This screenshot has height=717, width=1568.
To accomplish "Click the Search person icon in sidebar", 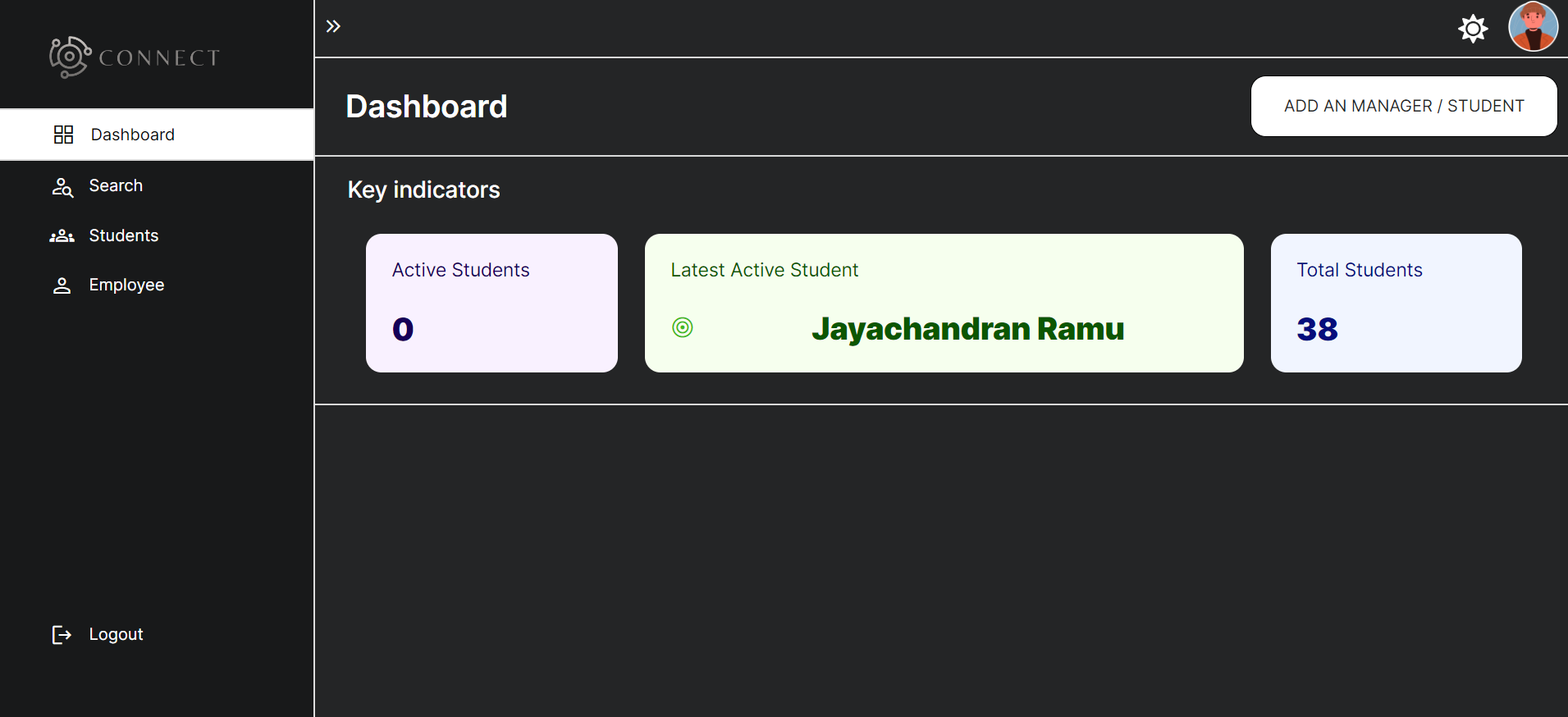I will (x=63, y=186).
